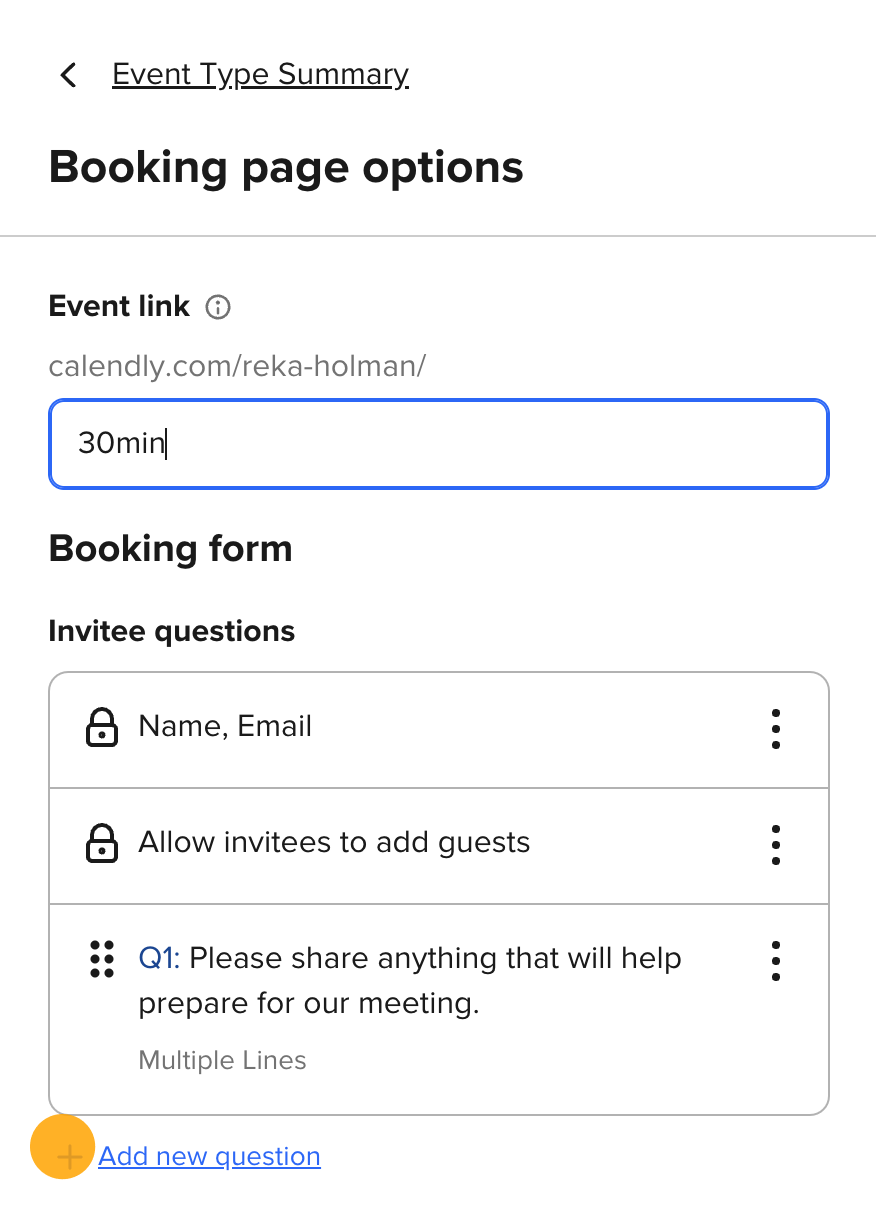Click the lock icon beside Name, Email

click(101, 728)
